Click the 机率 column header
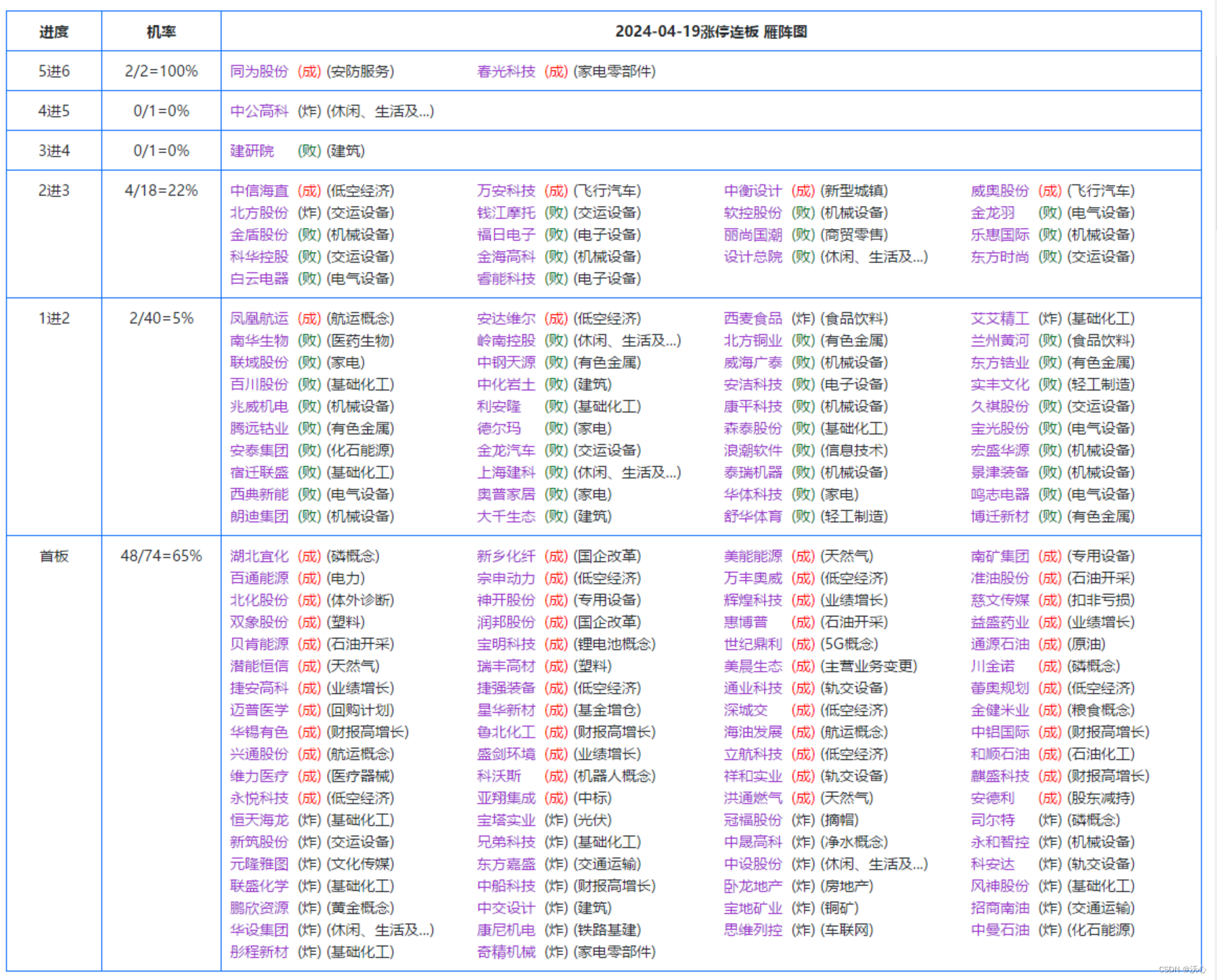The width and height of the screenshot is (1217, 980). 161,31
